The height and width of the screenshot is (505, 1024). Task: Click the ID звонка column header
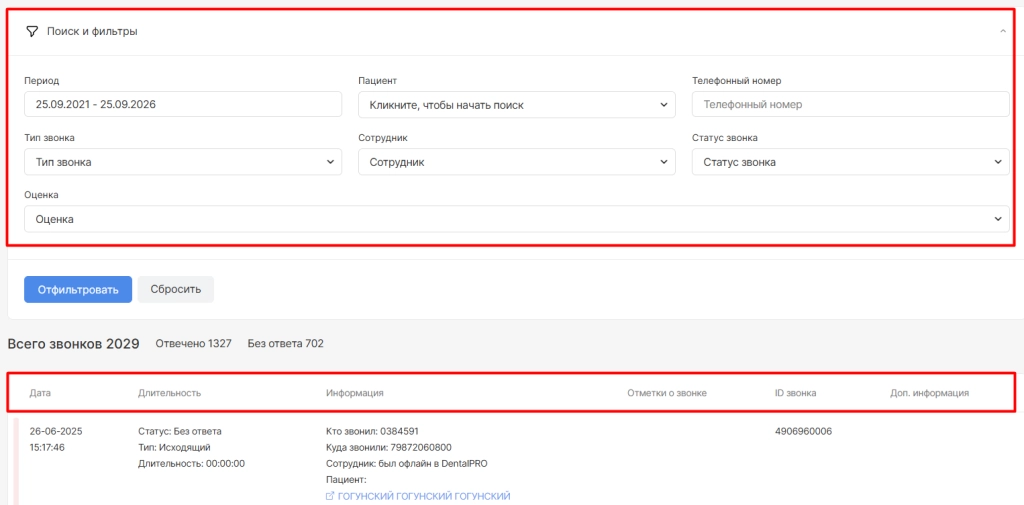point(795,393)
